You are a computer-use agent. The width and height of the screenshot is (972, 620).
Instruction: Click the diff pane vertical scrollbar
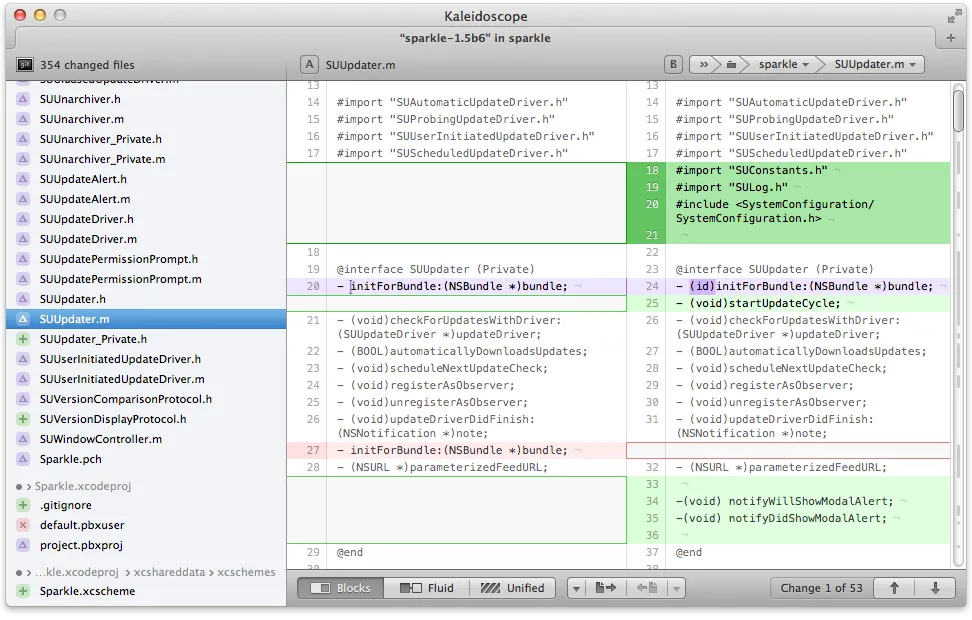[958, 110]
